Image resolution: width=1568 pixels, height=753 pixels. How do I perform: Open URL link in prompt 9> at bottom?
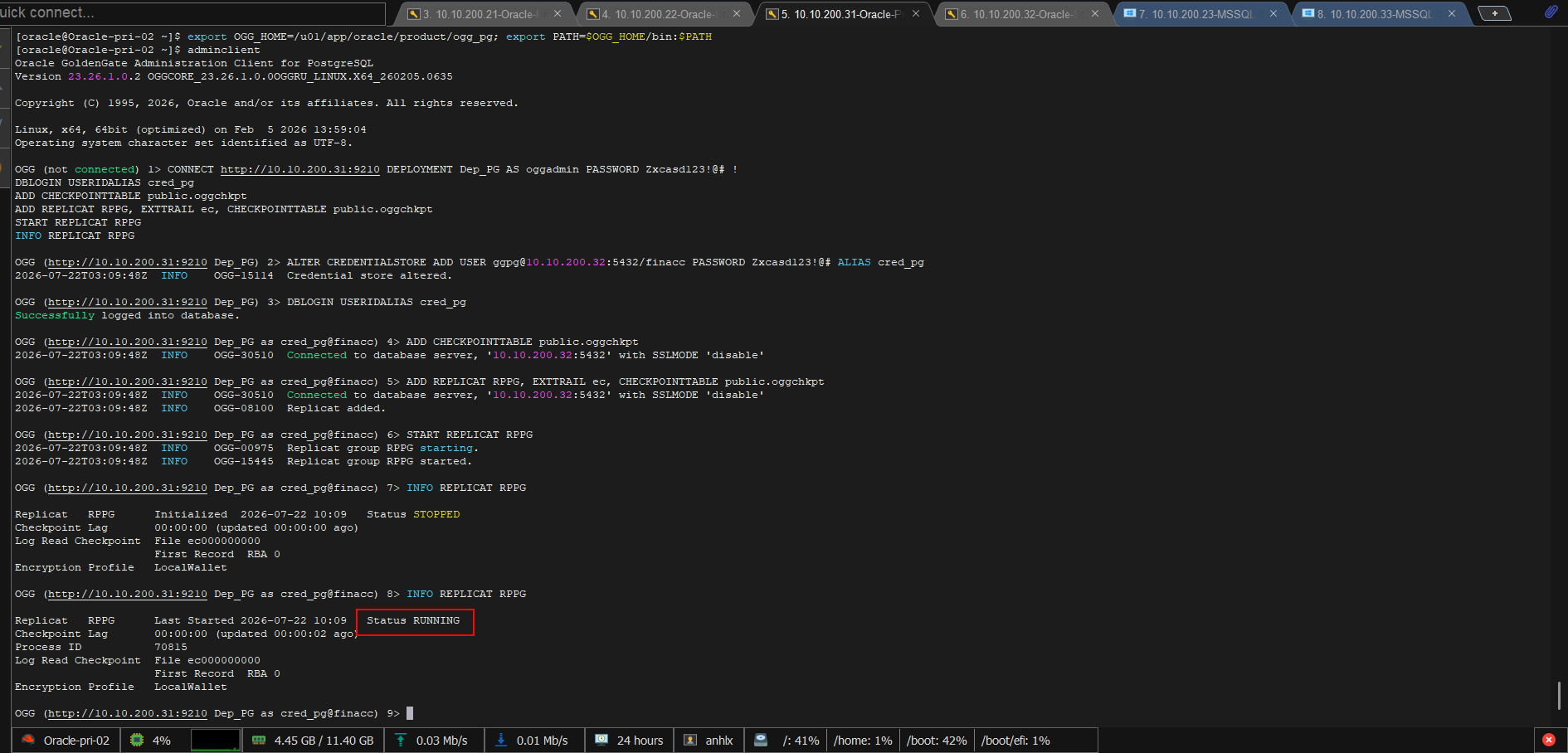click(x=127, y=713)
